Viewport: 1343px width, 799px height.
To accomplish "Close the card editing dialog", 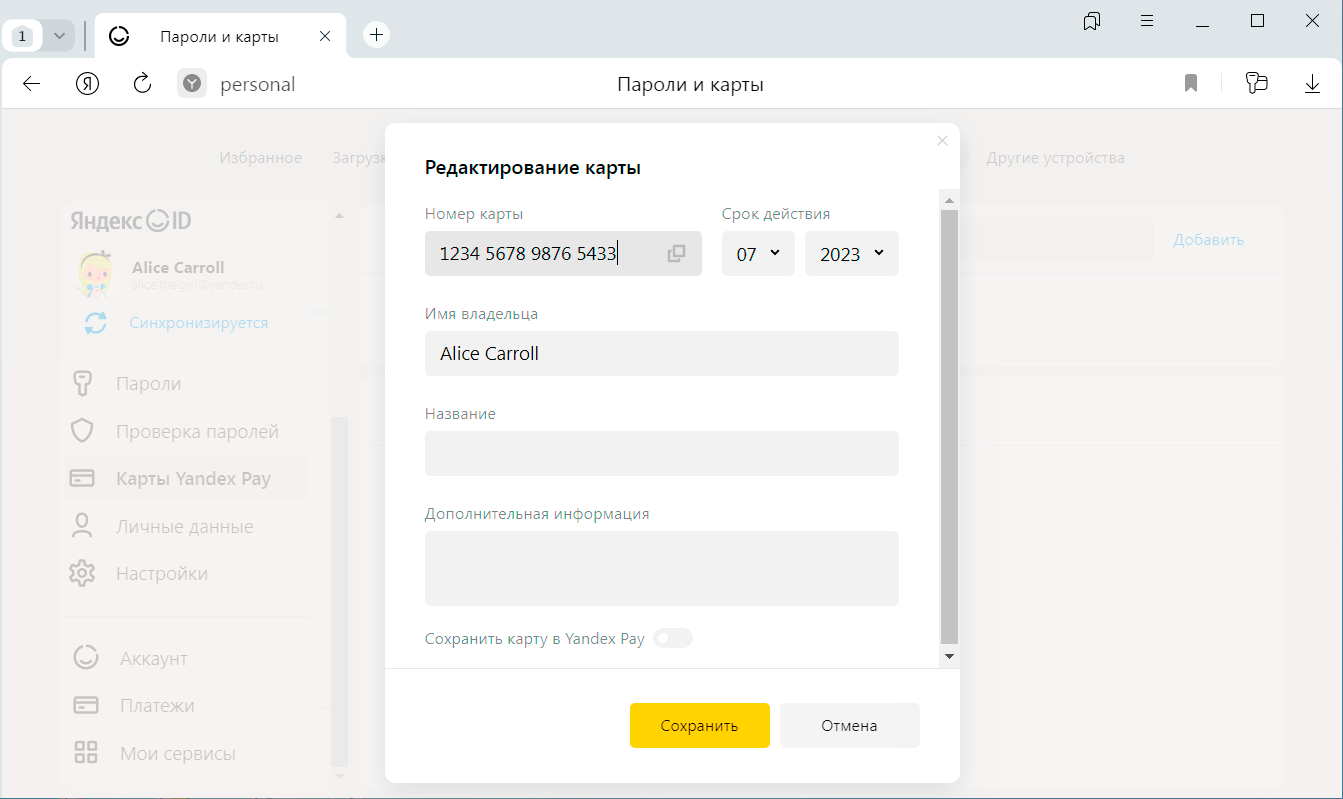I will point(941,141).
